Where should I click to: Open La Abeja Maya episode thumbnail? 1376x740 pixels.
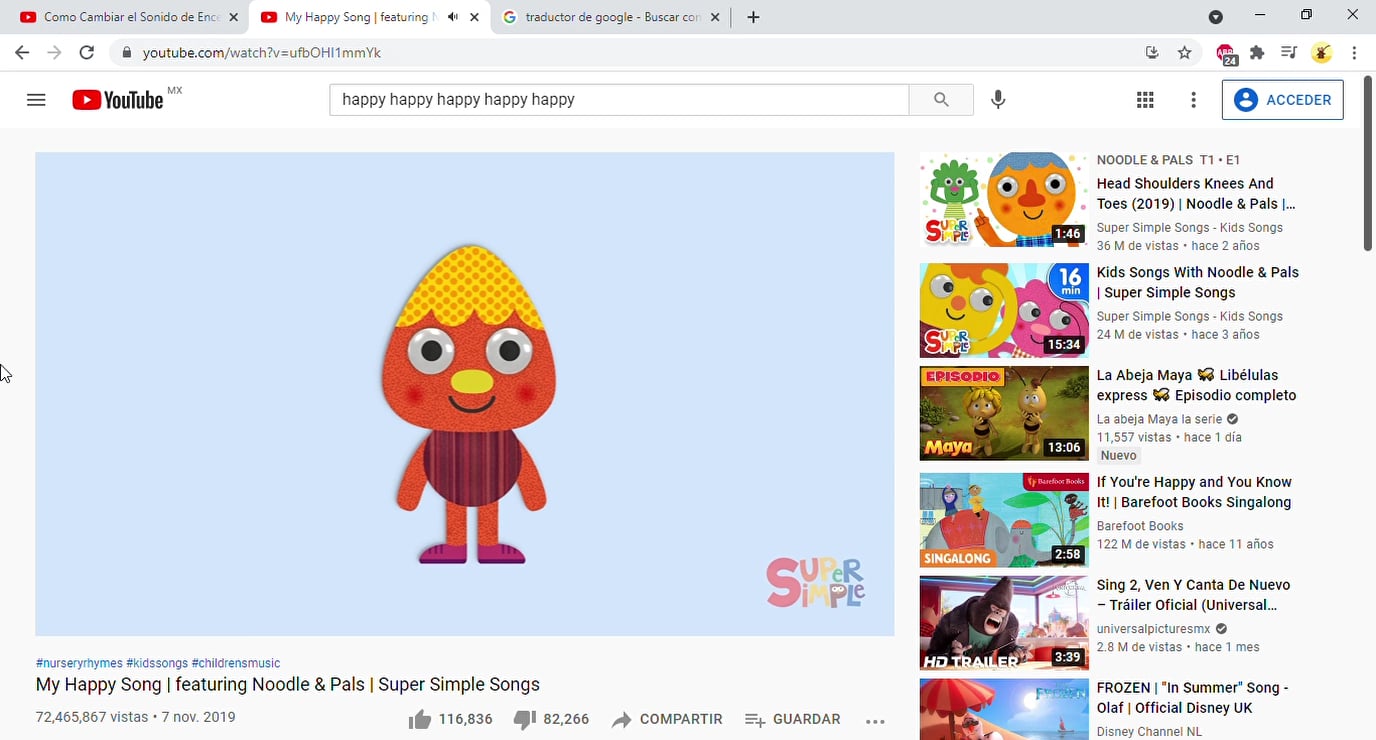1004,413
